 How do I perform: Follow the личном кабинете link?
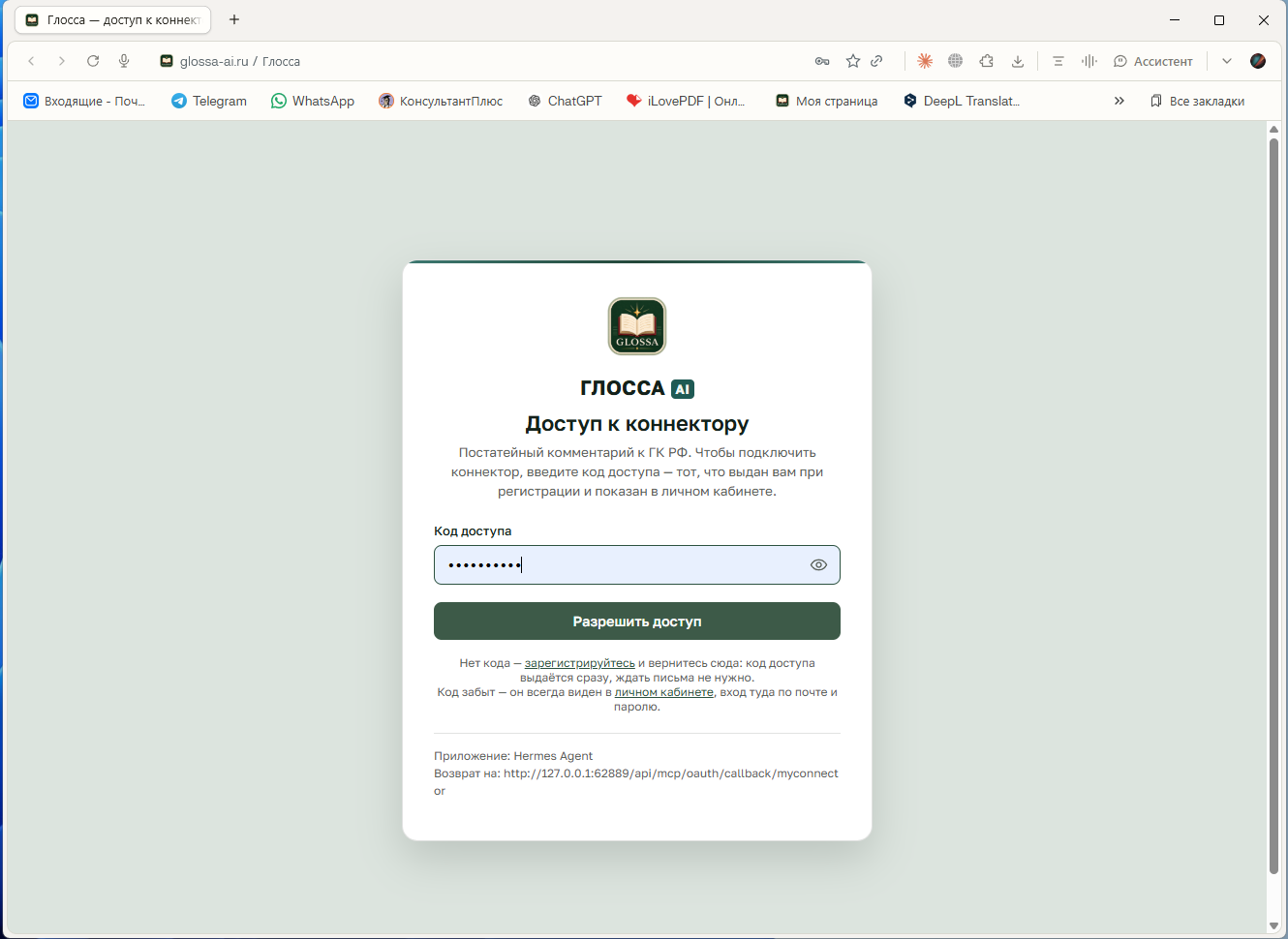tap(664, 692)
